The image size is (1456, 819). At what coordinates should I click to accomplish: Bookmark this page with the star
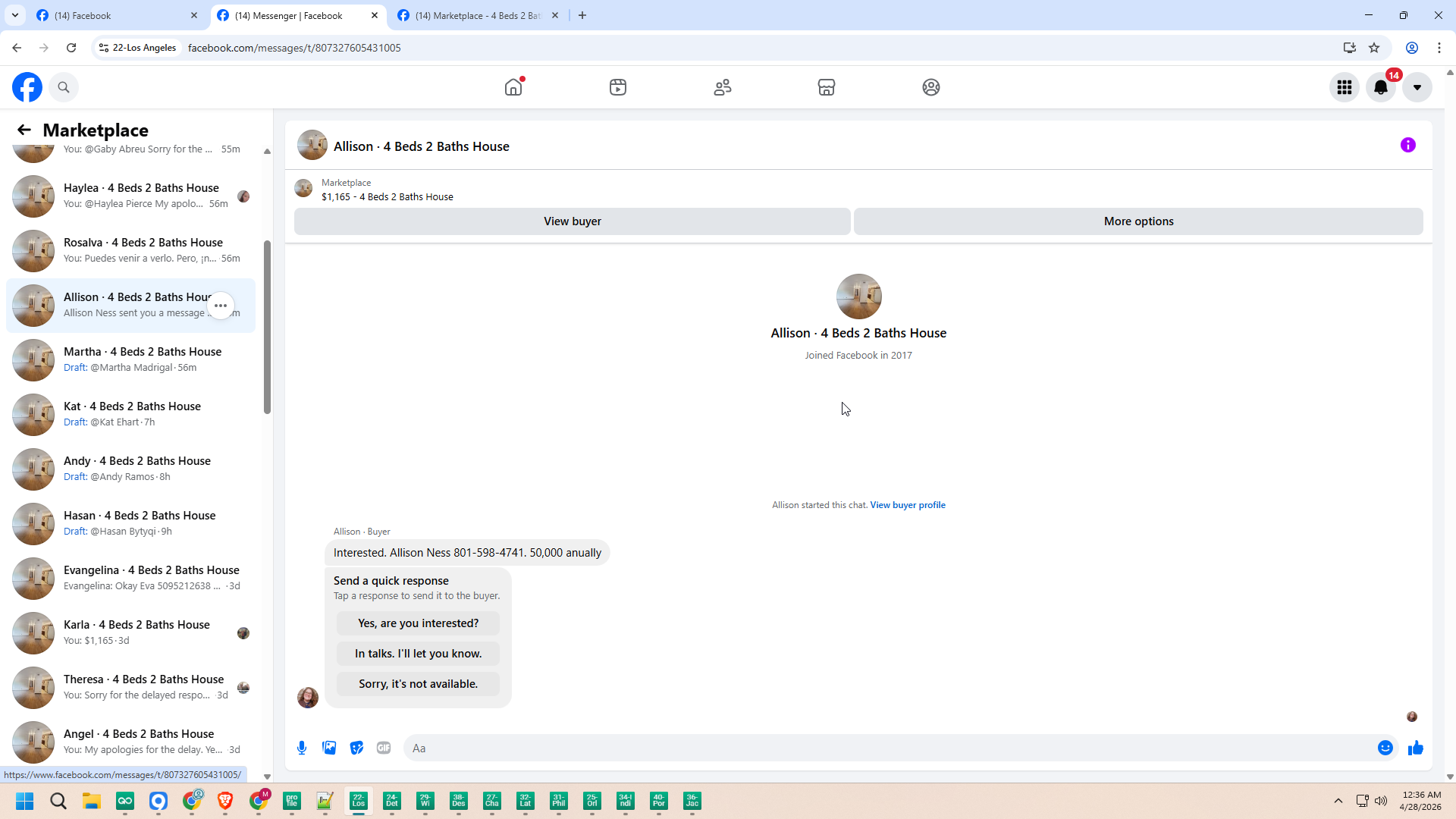coord(1374,48)
